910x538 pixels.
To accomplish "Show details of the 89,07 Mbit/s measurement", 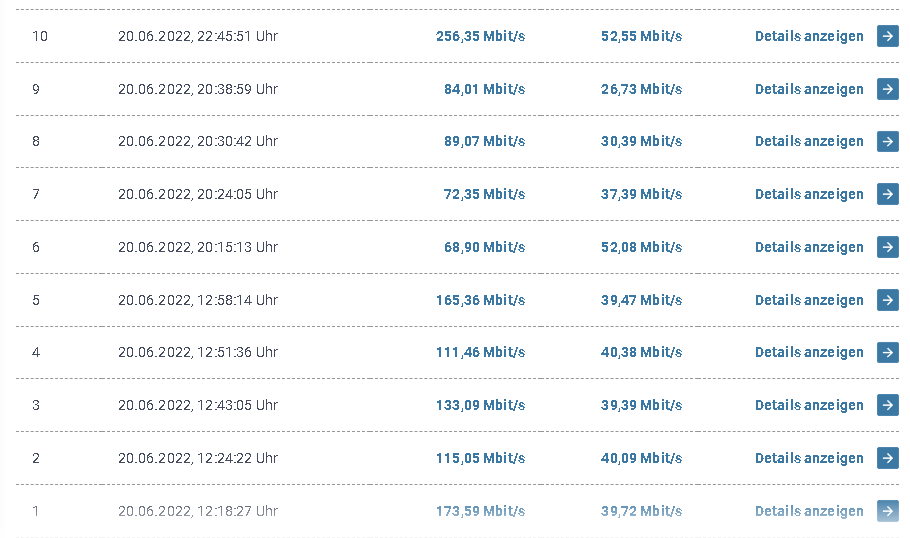I will pyautogui.click(x=809, y=141).
